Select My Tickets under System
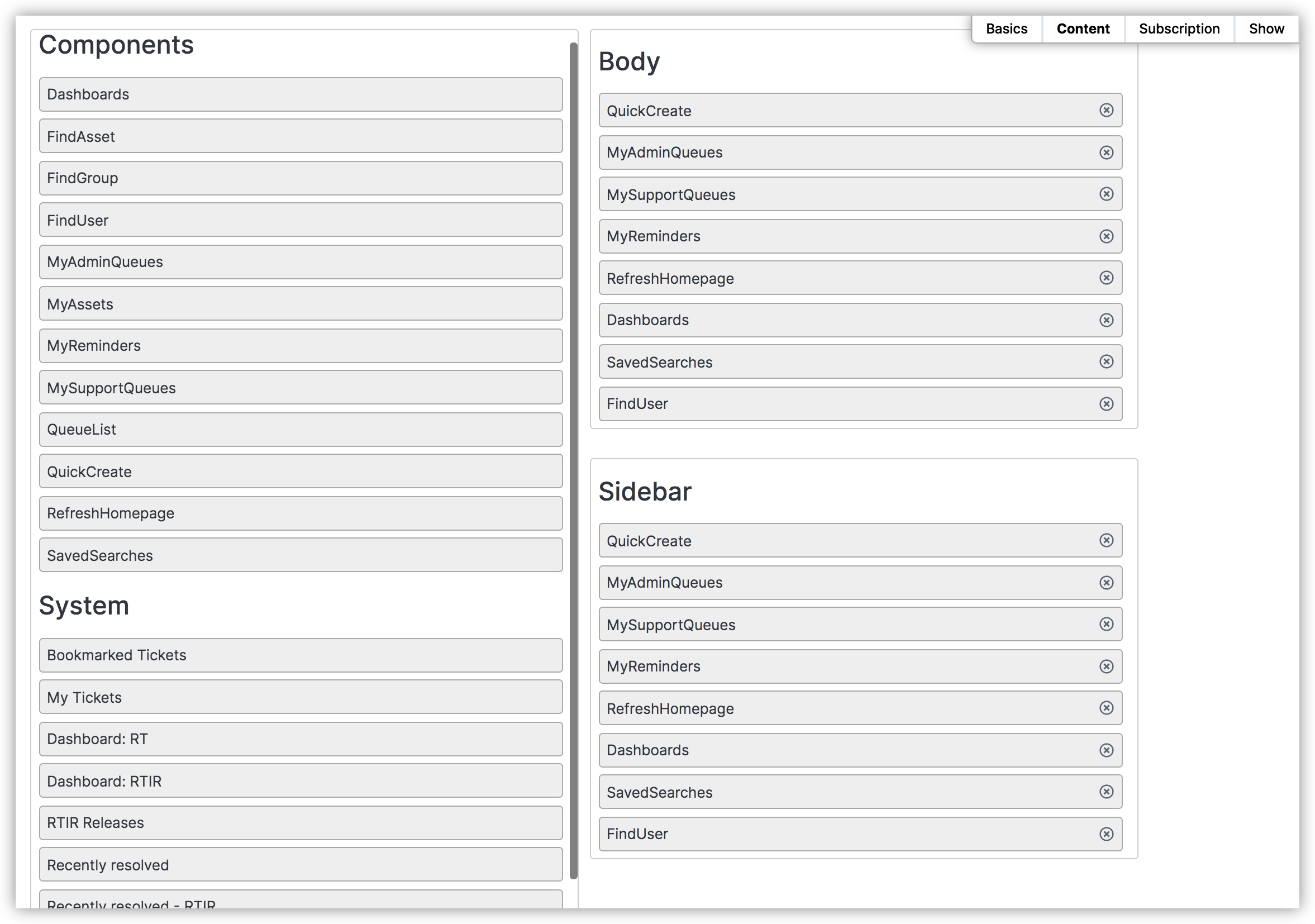 300,697
